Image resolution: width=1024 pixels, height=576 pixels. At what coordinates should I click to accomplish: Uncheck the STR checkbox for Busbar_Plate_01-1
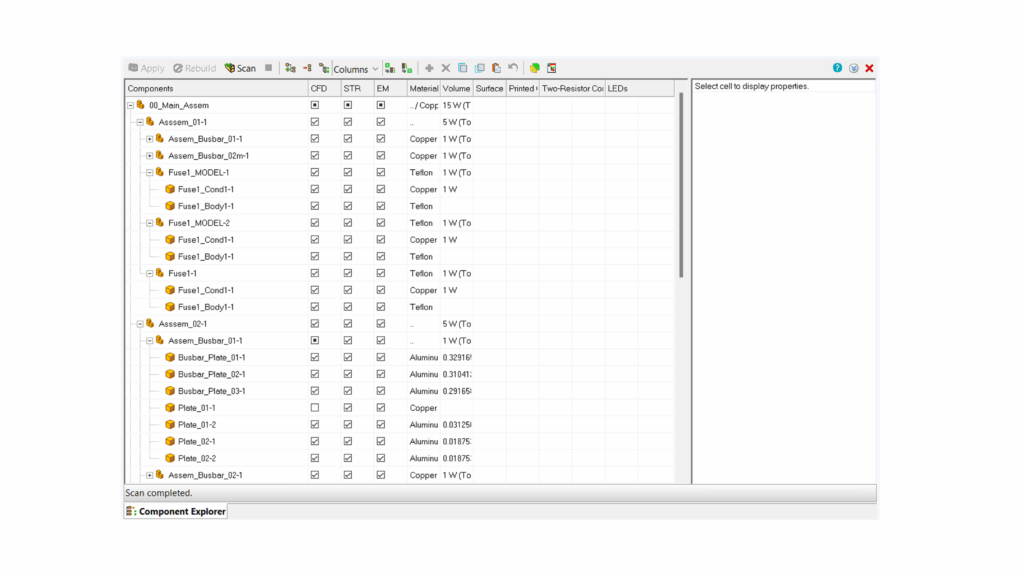click(348, 357)
